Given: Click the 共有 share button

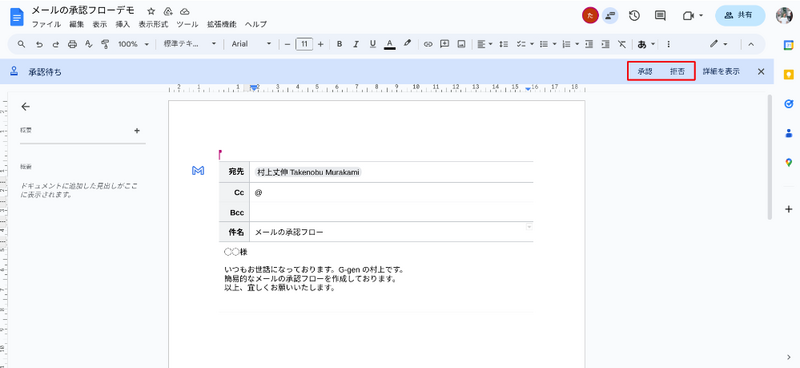Looking at the screenshot, I should (740, 16).
